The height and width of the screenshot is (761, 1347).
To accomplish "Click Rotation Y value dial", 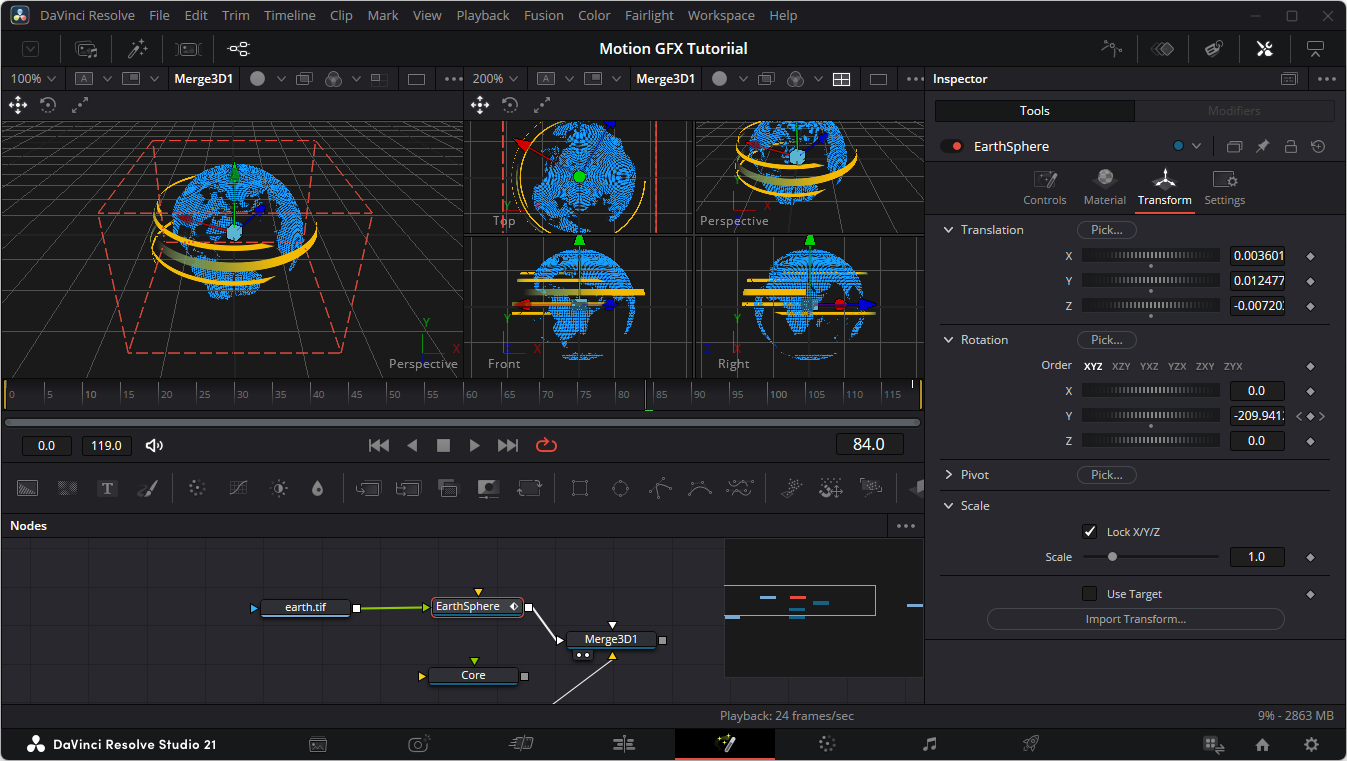I will [1151, 416].
